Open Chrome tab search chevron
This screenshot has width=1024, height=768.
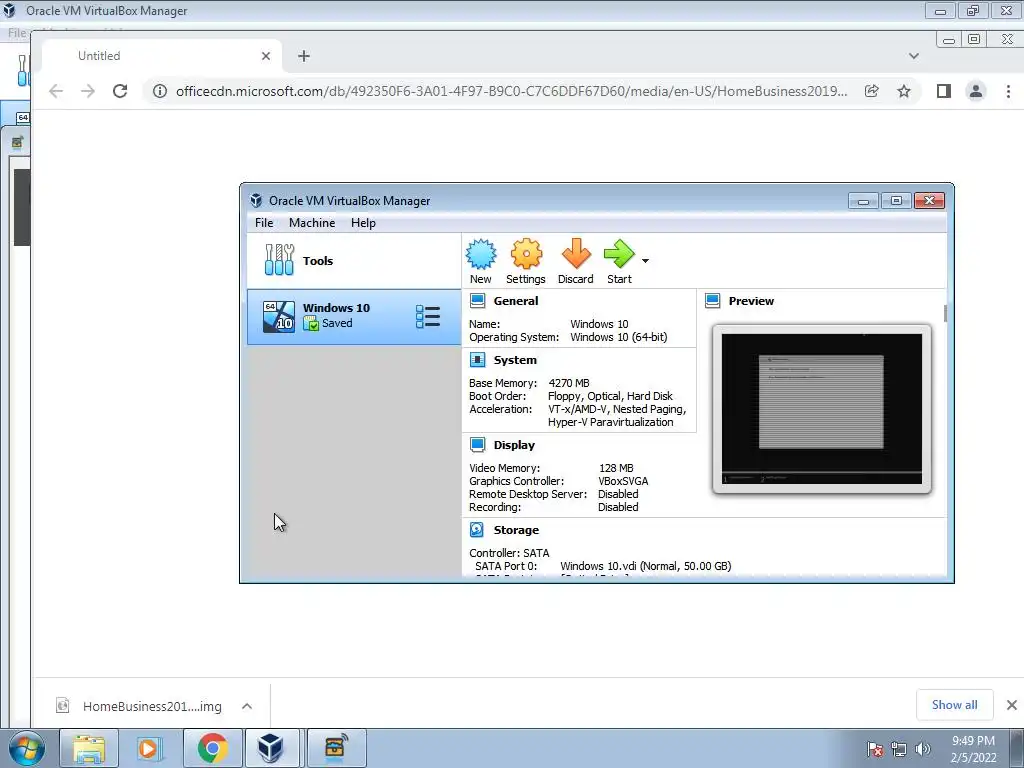point(914,56)
